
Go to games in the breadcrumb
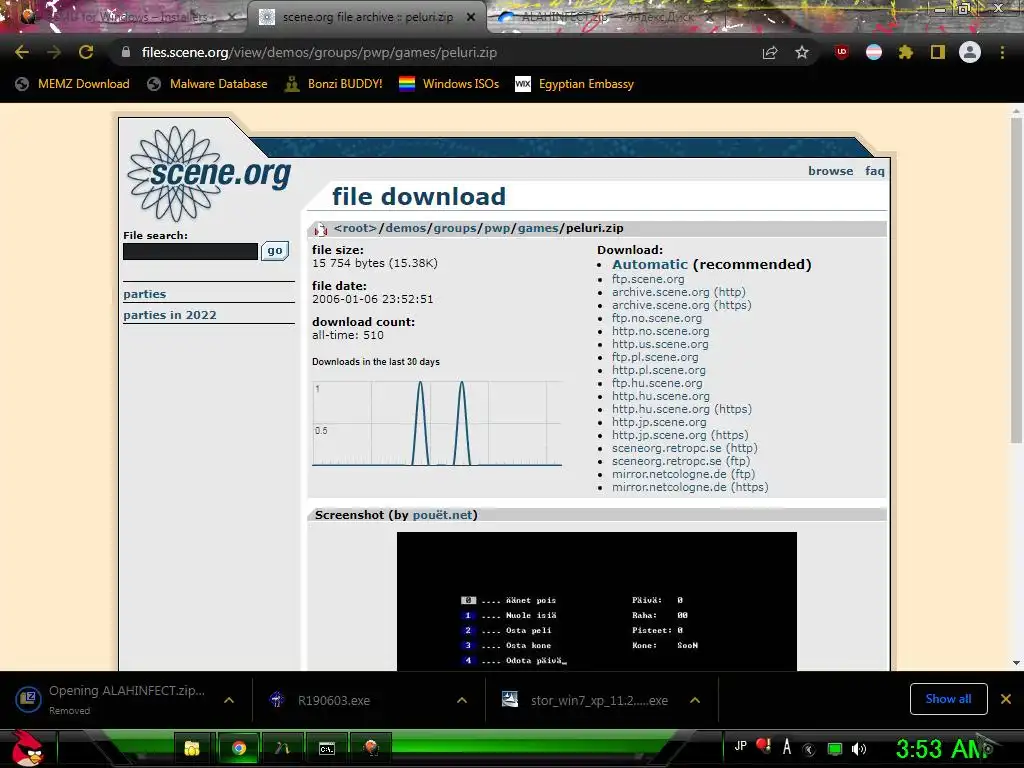coord(538,228)
